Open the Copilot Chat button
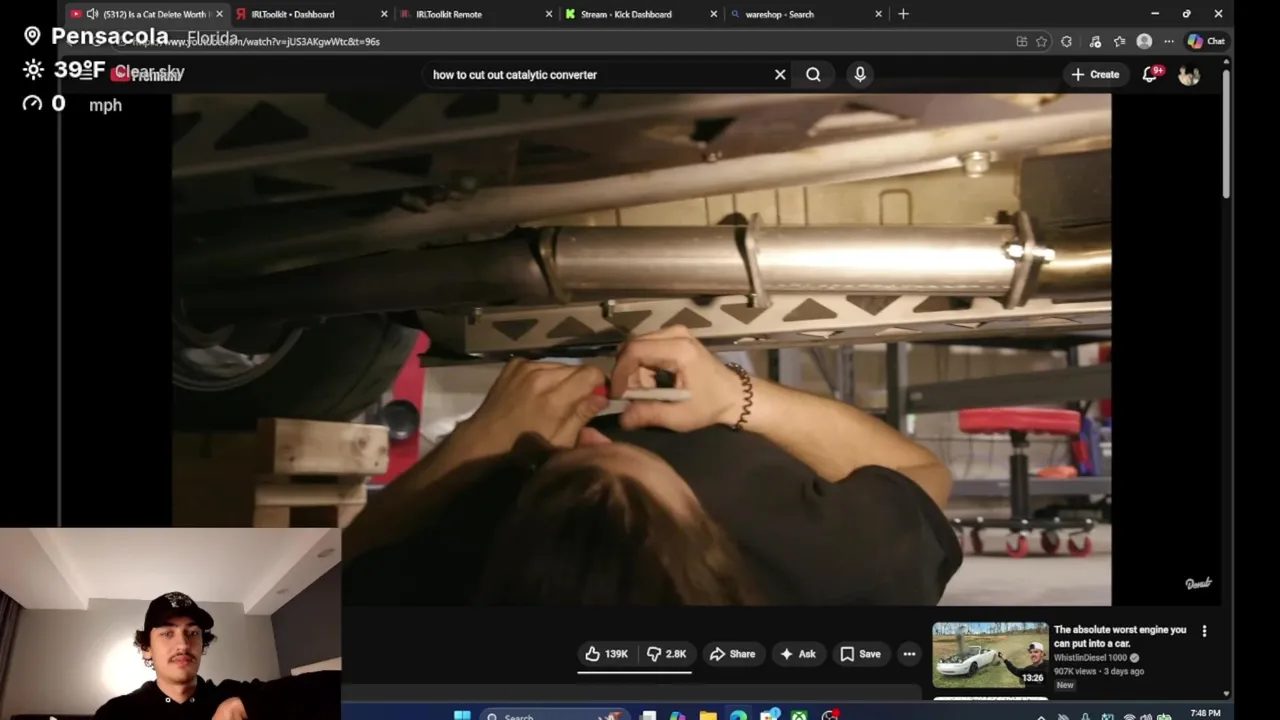 pos(1206,42)
